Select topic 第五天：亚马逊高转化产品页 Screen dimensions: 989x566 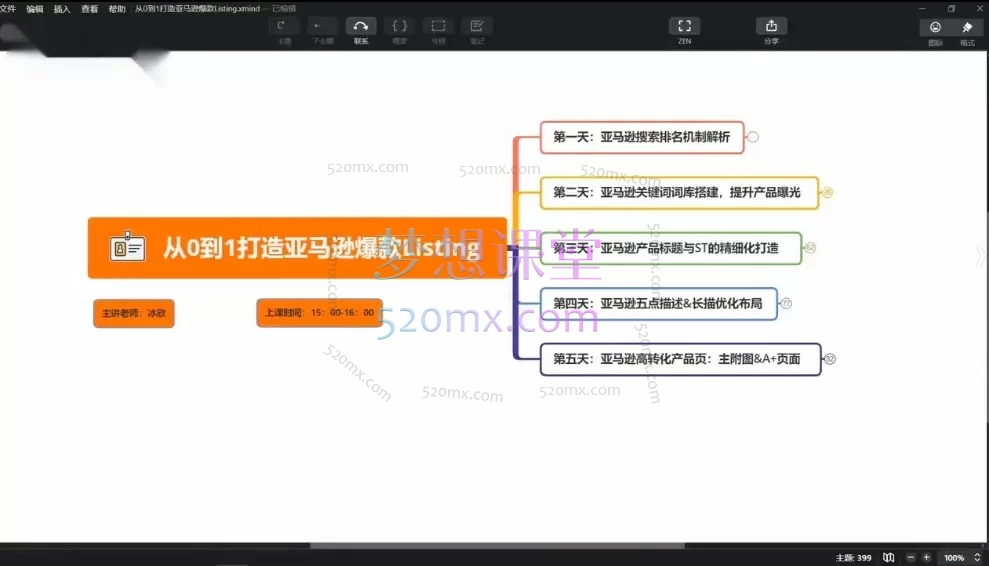pos(681,359)
